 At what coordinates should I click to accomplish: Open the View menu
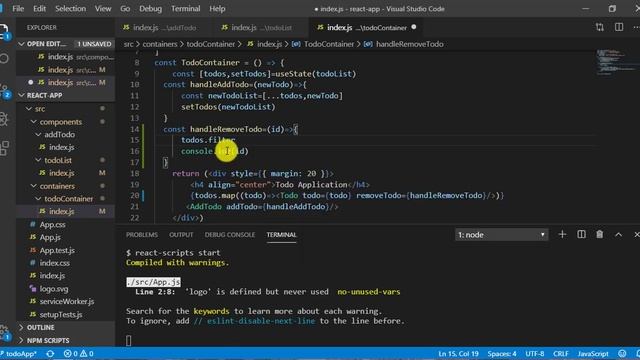tap(103, 9)
